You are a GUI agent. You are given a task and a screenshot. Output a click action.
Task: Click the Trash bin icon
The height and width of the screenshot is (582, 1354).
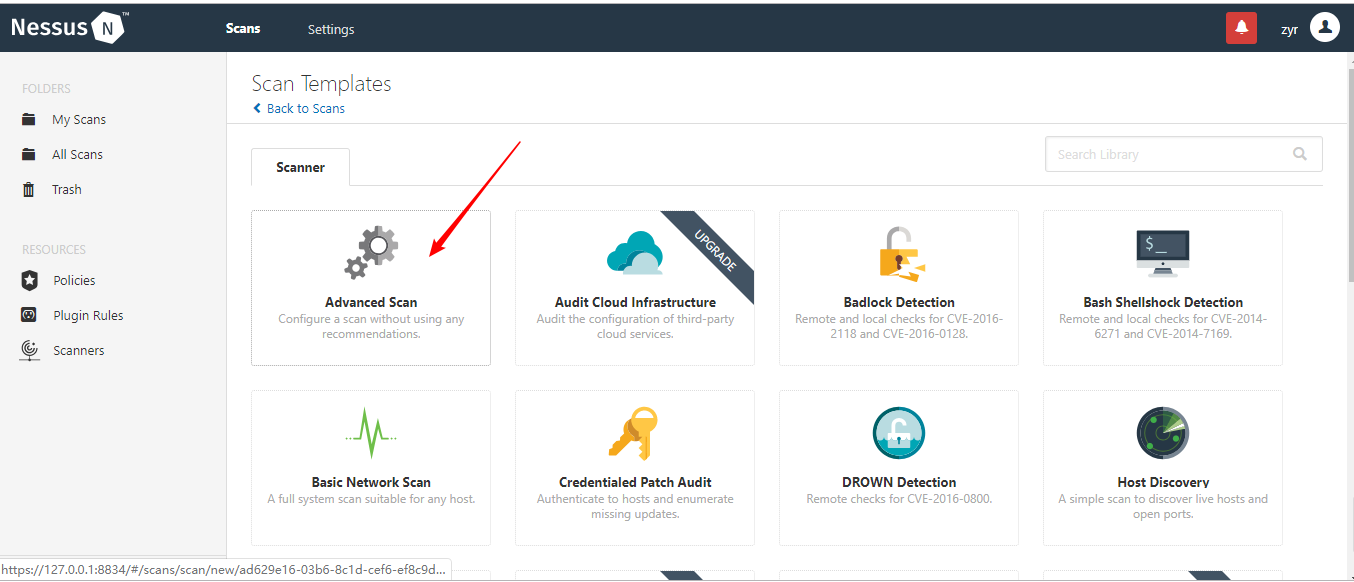[x=29, y=189]
